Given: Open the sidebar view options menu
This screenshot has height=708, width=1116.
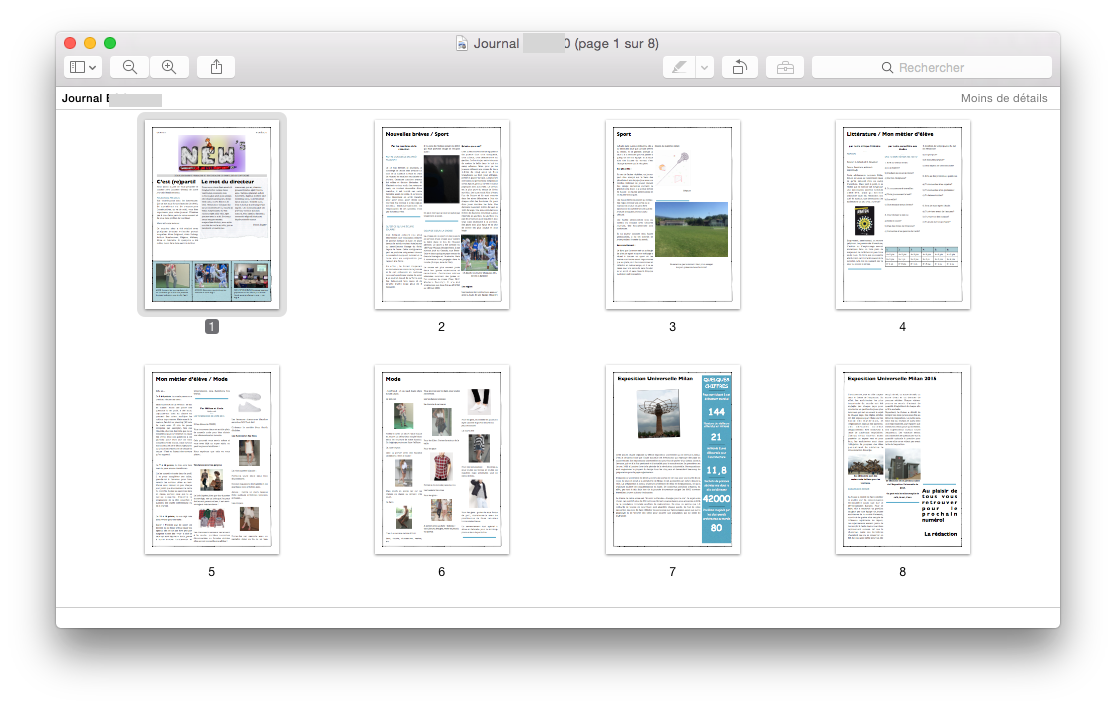Looking at the screenshot, I should pyautogui.click(x=83, y=67).
